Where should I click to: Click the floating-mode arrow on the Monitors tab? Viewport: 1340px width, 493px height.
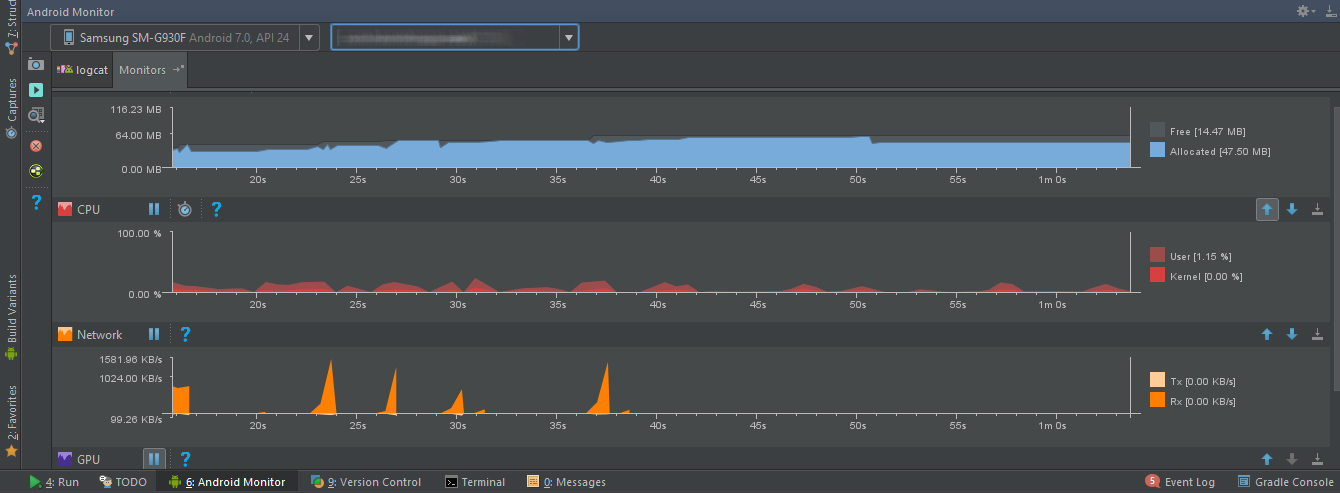(x=178, y=70)
